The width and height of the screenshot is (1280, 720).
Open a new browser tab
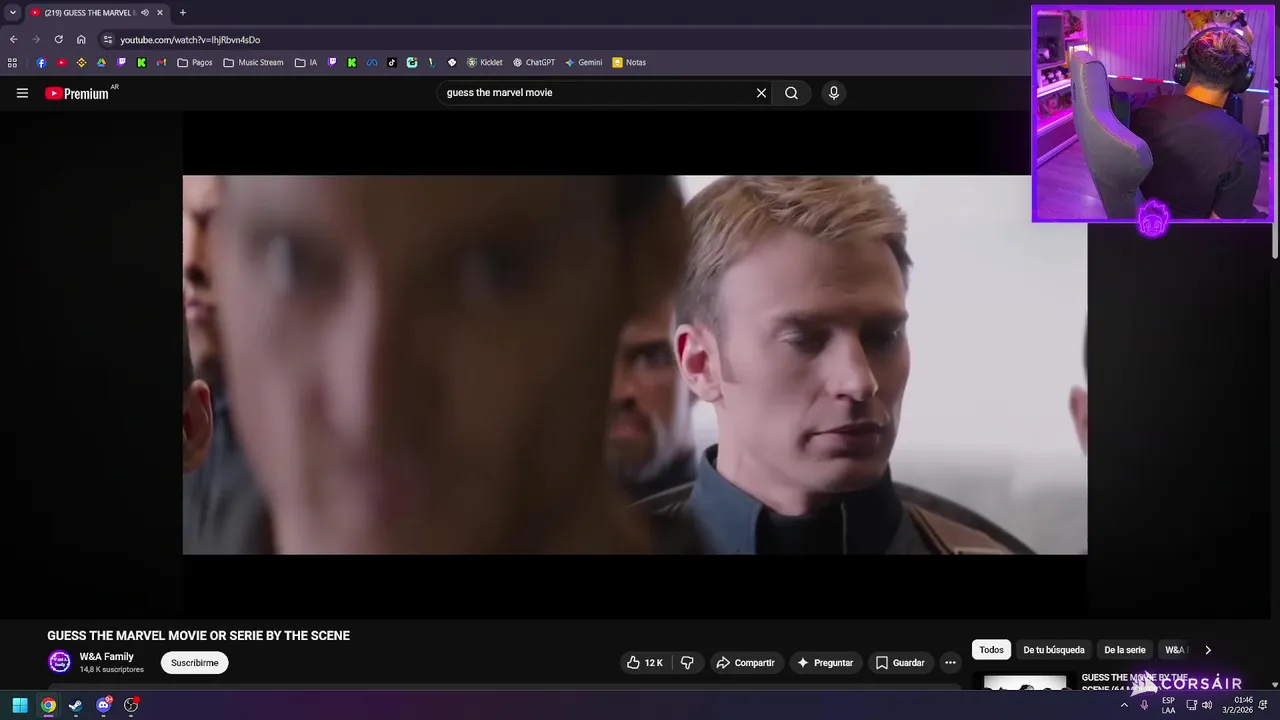182,13
